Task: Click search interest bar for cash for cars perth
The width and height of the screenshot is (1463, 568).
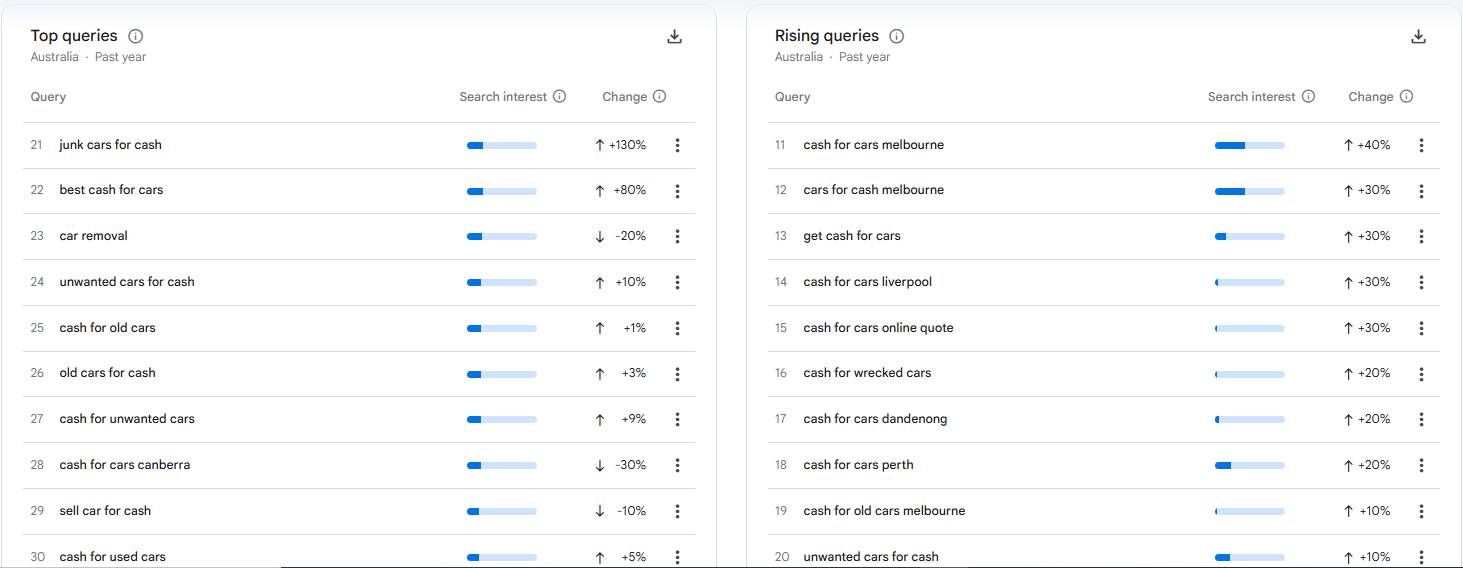Action: (x=1249, y=465)
